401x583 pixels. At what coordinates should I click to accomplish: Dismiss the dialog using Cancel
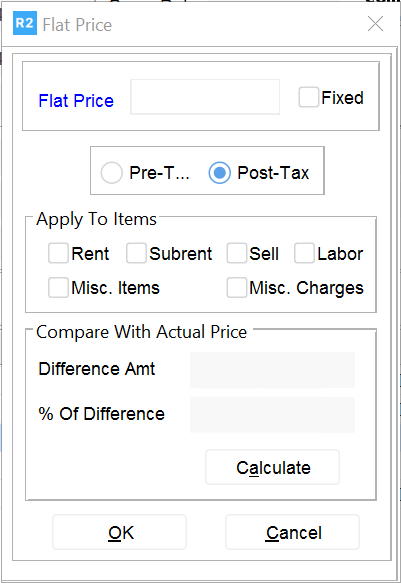click(x=292, y=532)
